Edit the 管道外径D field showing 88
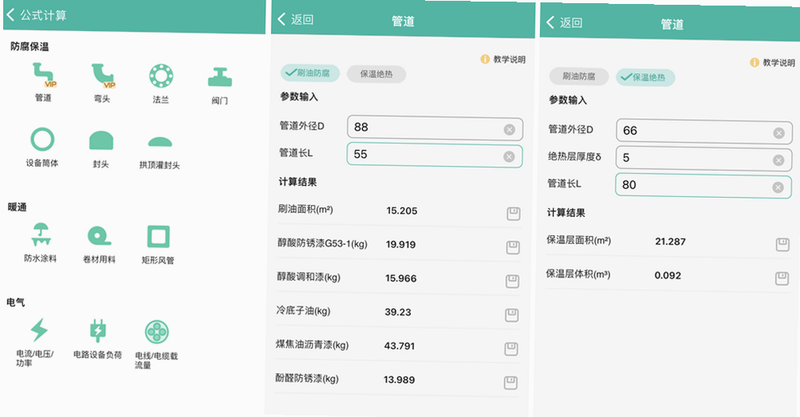Image resolution: width=800 pixels, height=417 pixels. click(x=435, y=128)
